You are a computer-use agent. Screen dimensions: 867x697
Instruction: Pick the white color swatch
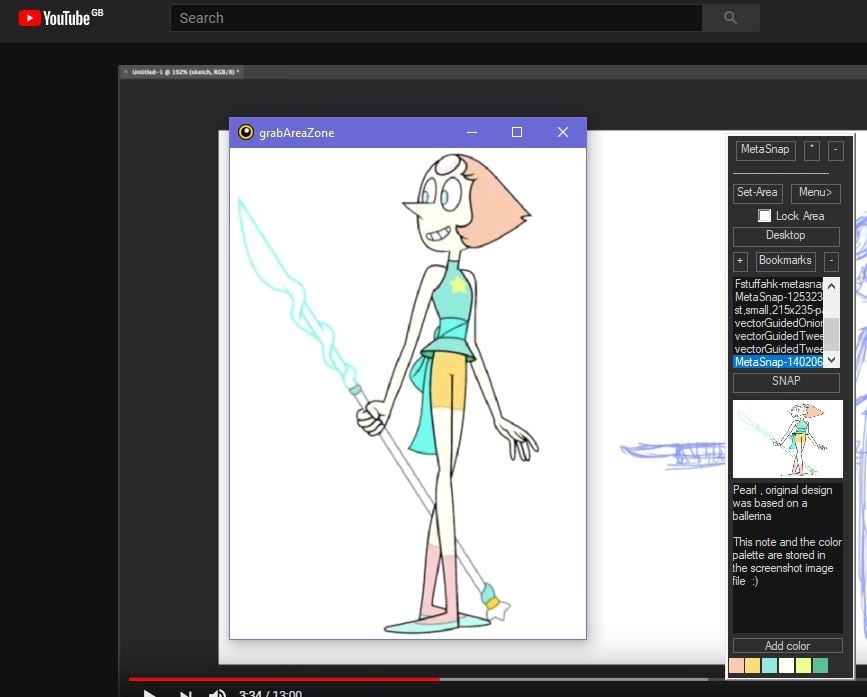[786, 665]
